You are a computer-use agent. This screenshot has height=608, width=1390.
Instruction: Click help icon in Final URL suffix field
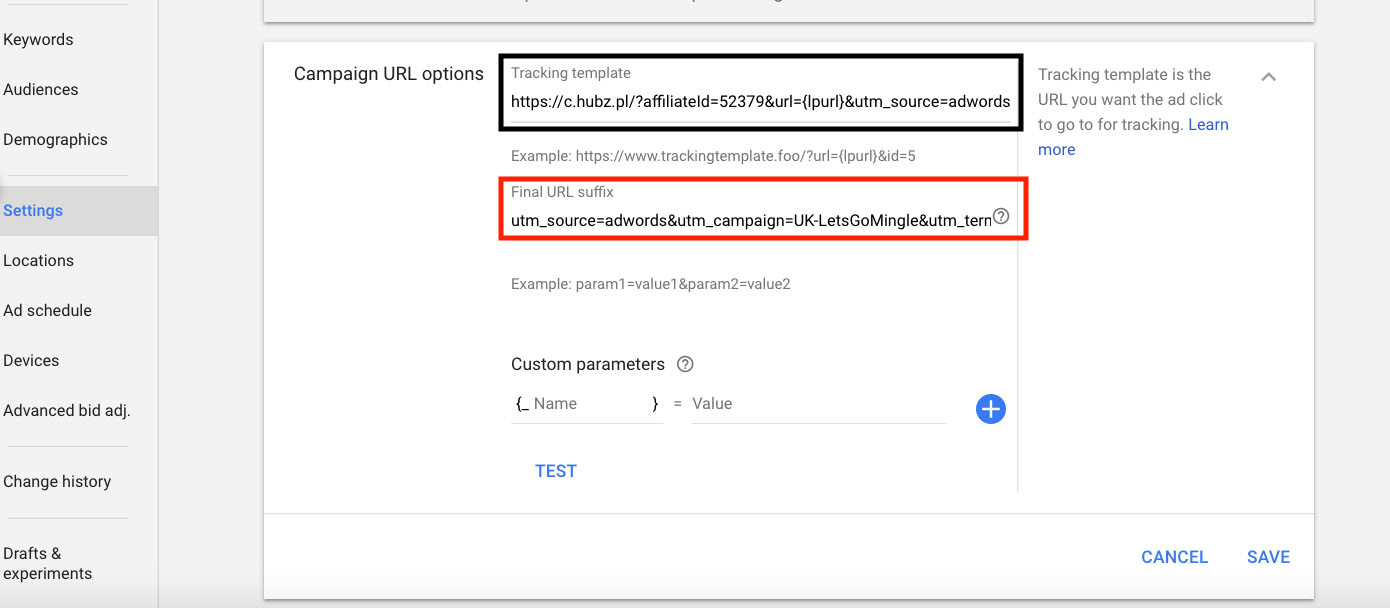click(1000, 216)
